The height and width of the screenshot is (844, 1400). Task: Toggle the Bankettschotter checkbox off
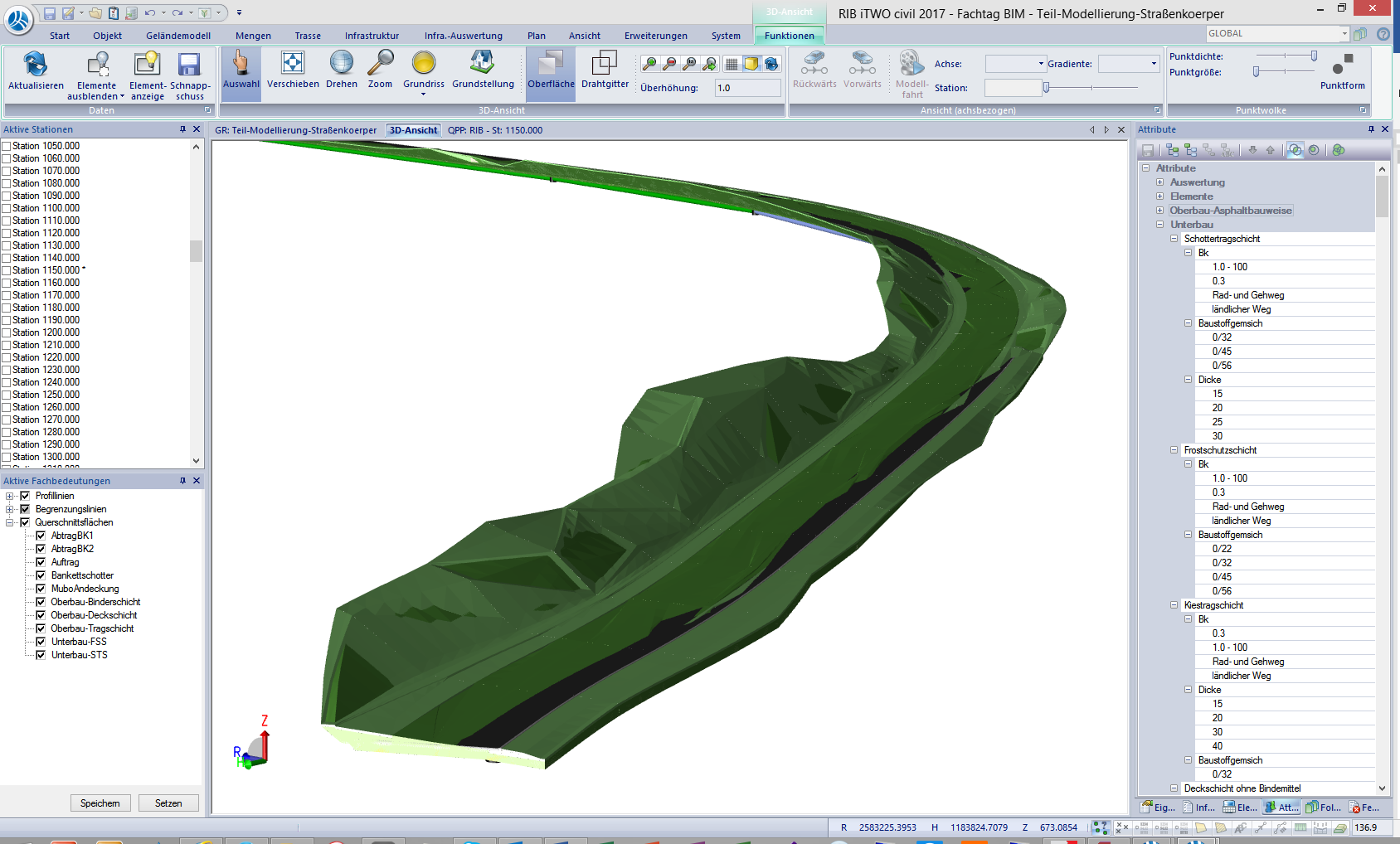[41, 575]
